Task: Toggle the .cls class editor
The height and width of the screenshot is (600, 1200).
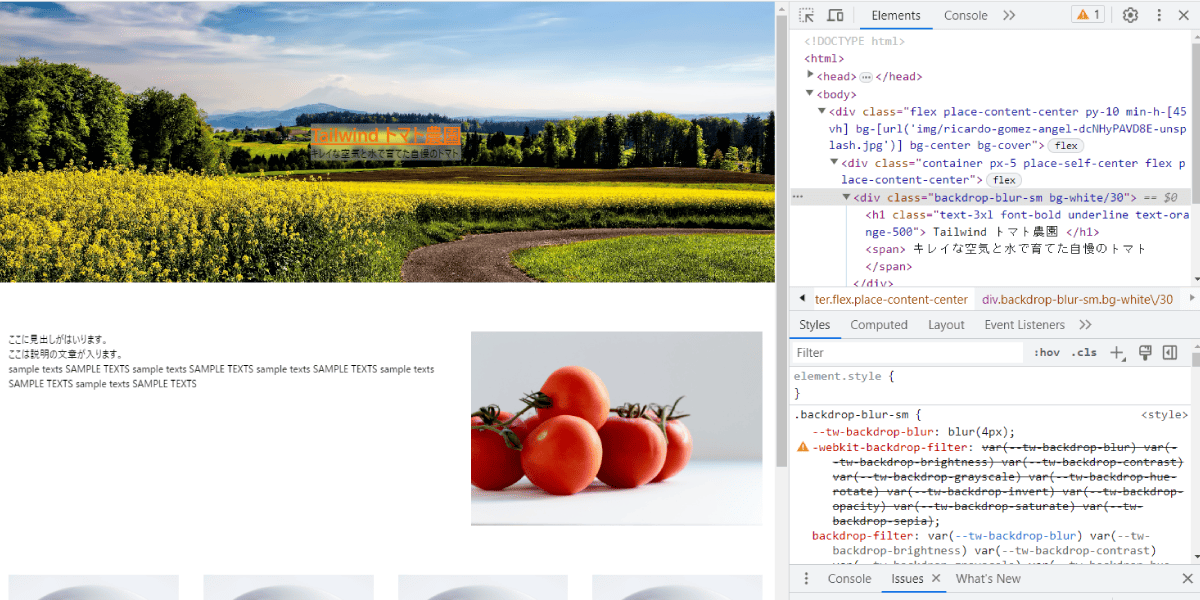Action: pyautogui.click(x=1084, y=353)
